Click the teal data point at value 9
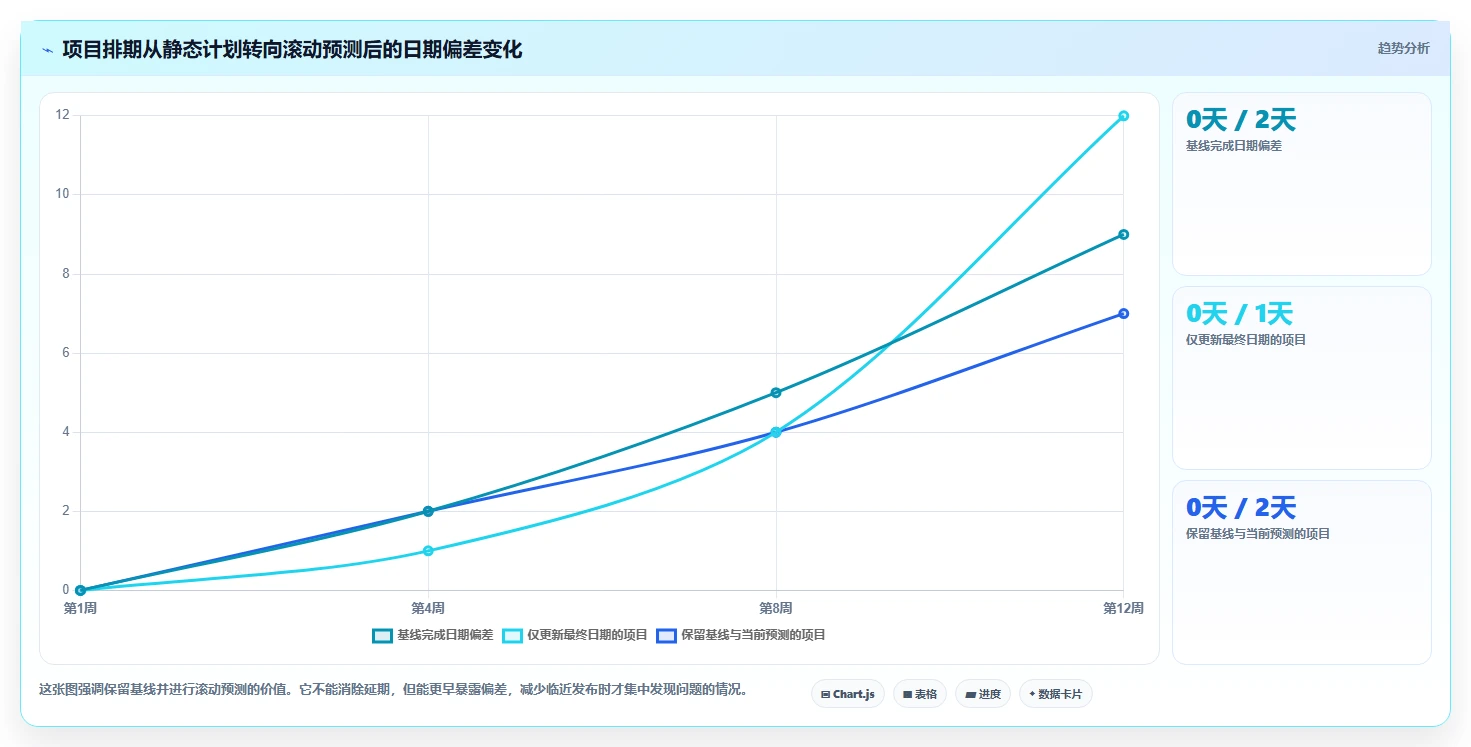The width and height of the screenshot is (1471, 747). coord(1123,235)
